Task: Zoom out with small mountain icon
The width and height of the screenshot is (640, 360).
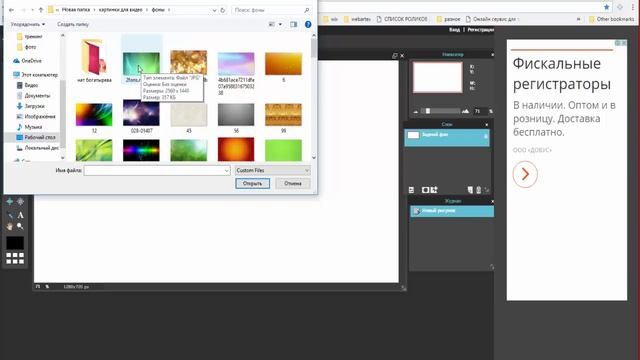Action: [416, 111]
